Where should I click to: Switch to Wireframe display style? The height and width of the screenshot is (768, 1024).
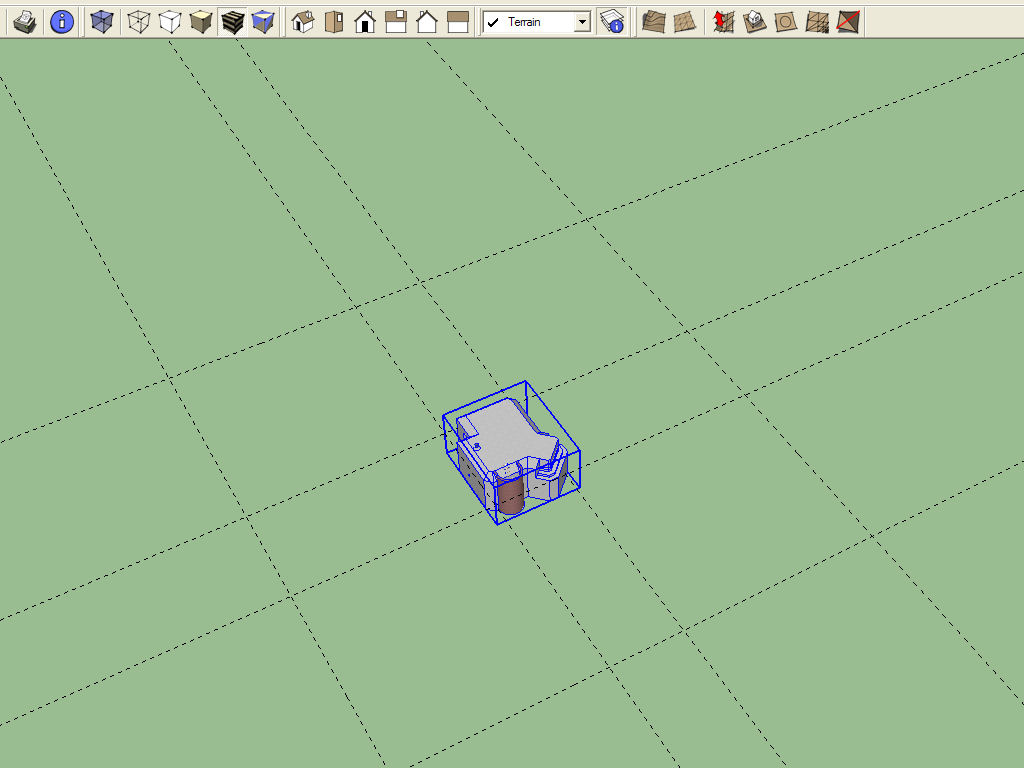(139, 22)
